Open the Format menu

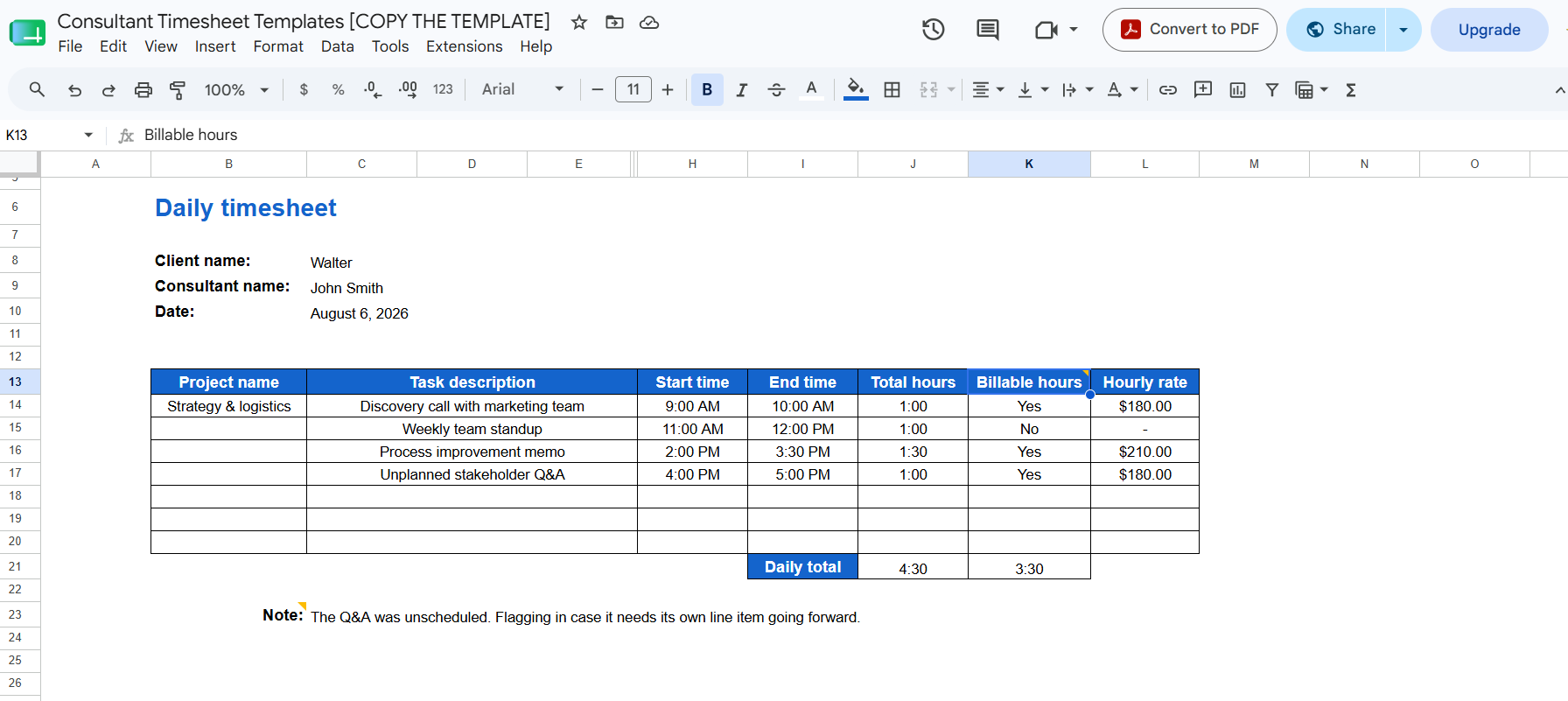click(278, 46)
